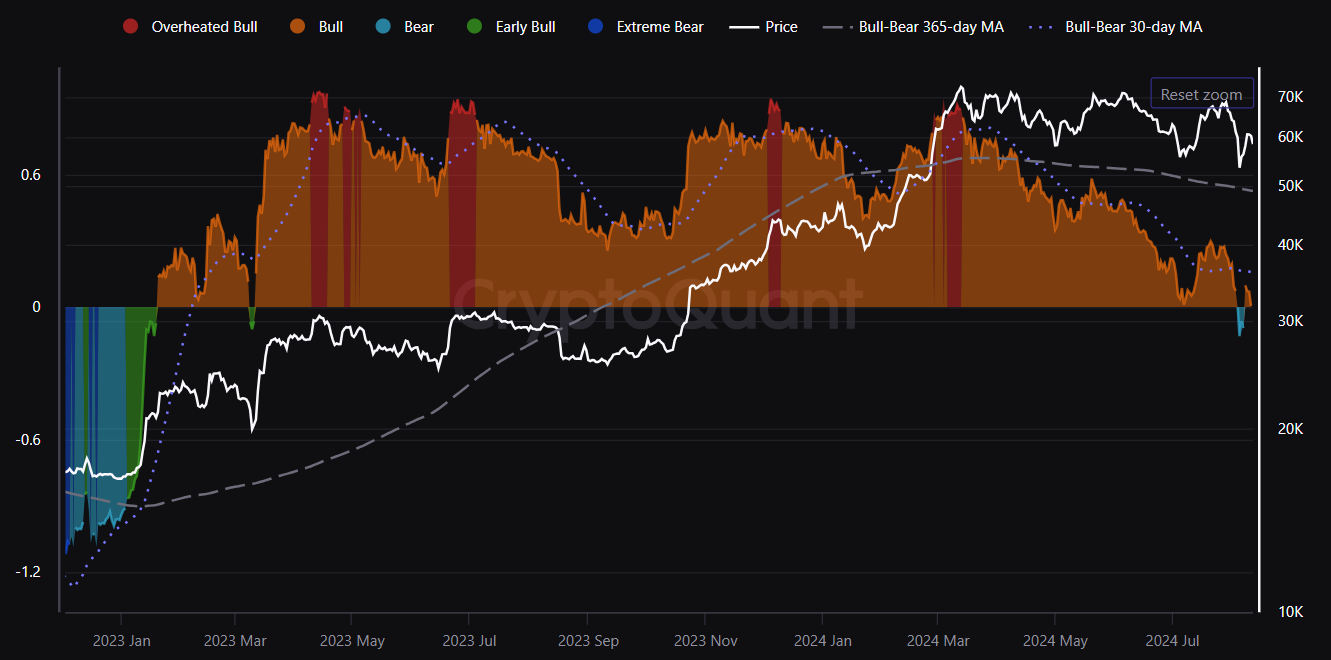Click the blue Extreme Bear legend circle
The height and width of the screenshot is (660, 1331).
(x=596, y=27)
